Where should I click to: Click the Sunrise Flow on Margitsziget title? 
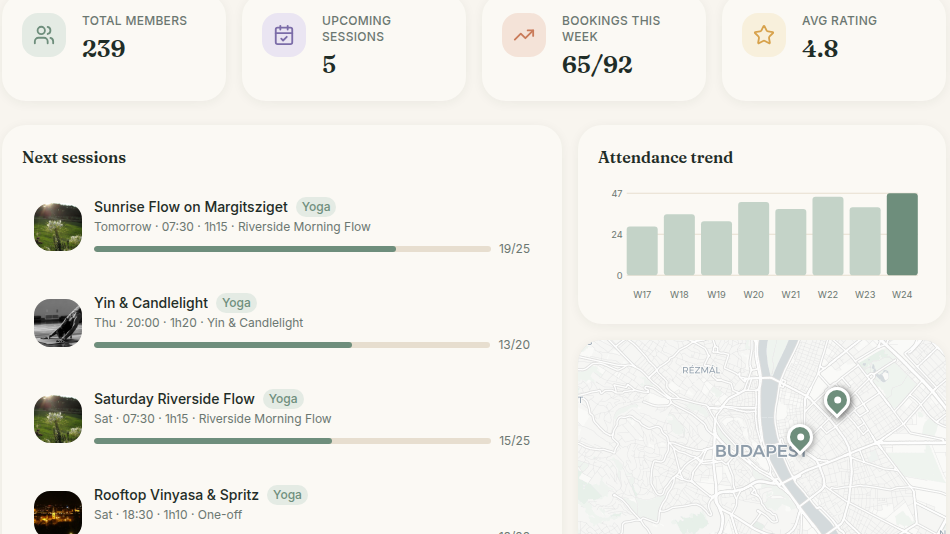point(191,207)
